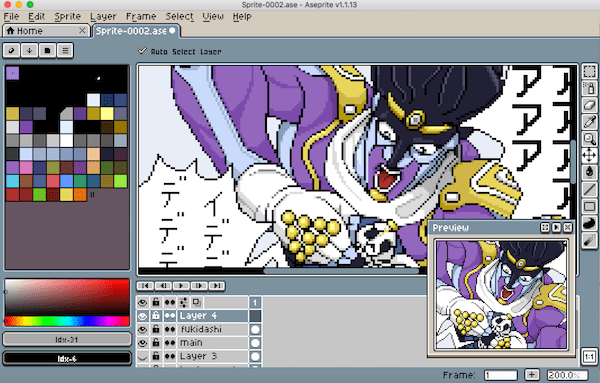Toggle lock for all layers in header

pos(156,303)
